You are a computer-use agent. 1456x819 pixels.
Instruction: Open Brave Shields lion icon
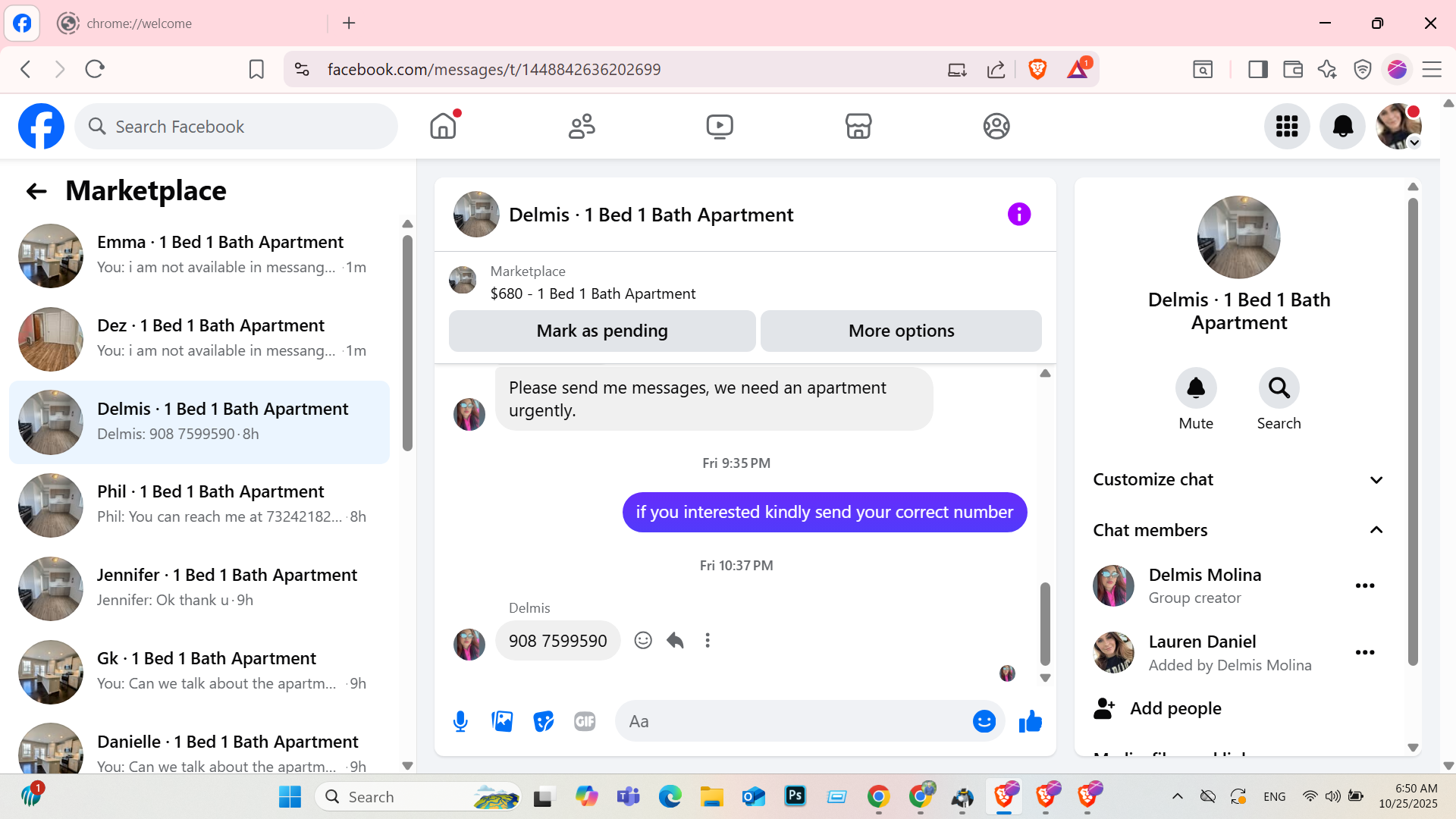[1037, 70]
